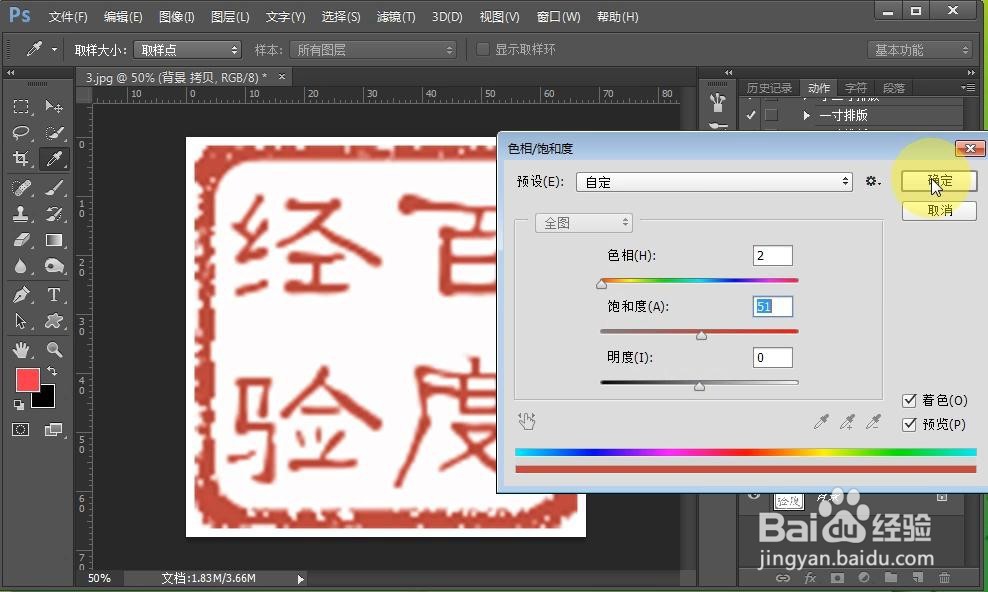Screen dimensions: 988x592
Task: Open the 全图 channel dropdown
Action: click(x=583, y=222)
